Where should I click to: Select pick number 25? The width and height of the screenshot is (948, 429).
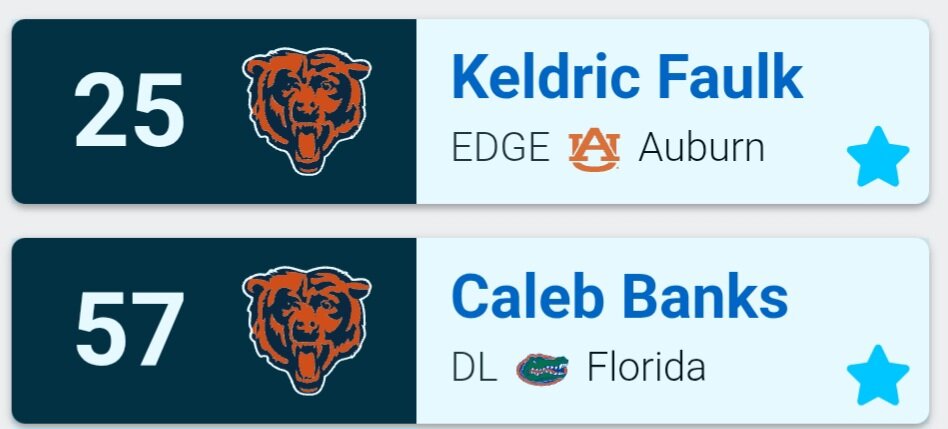tap(129, 112)
